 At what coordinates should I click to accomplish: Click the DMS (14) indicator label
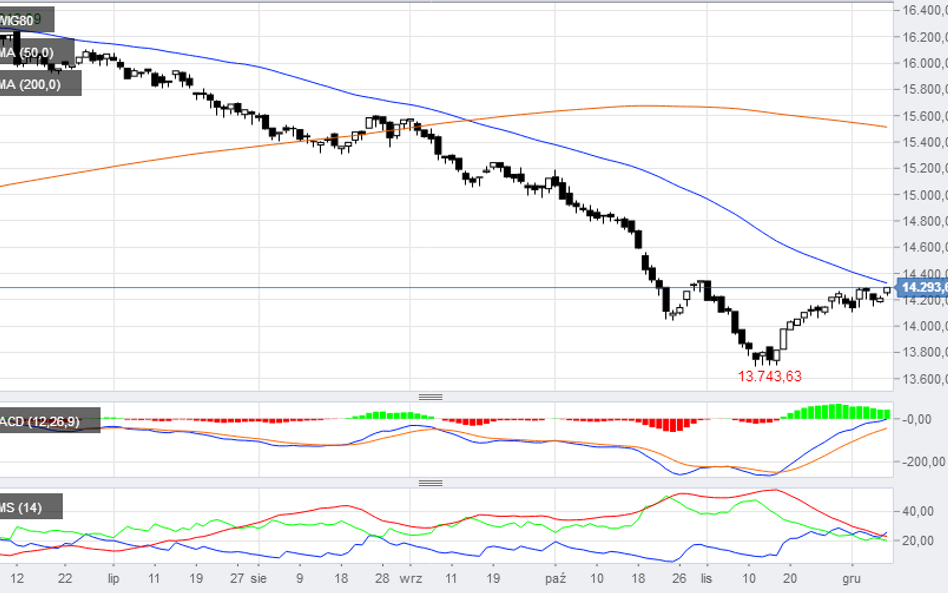point(29,507)
